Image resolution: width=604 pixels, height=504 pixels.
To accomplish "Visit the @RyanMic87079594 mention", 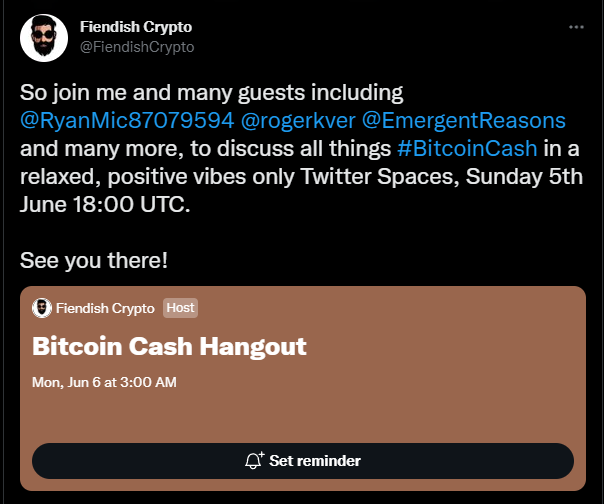I will click(x=127, y=121).
